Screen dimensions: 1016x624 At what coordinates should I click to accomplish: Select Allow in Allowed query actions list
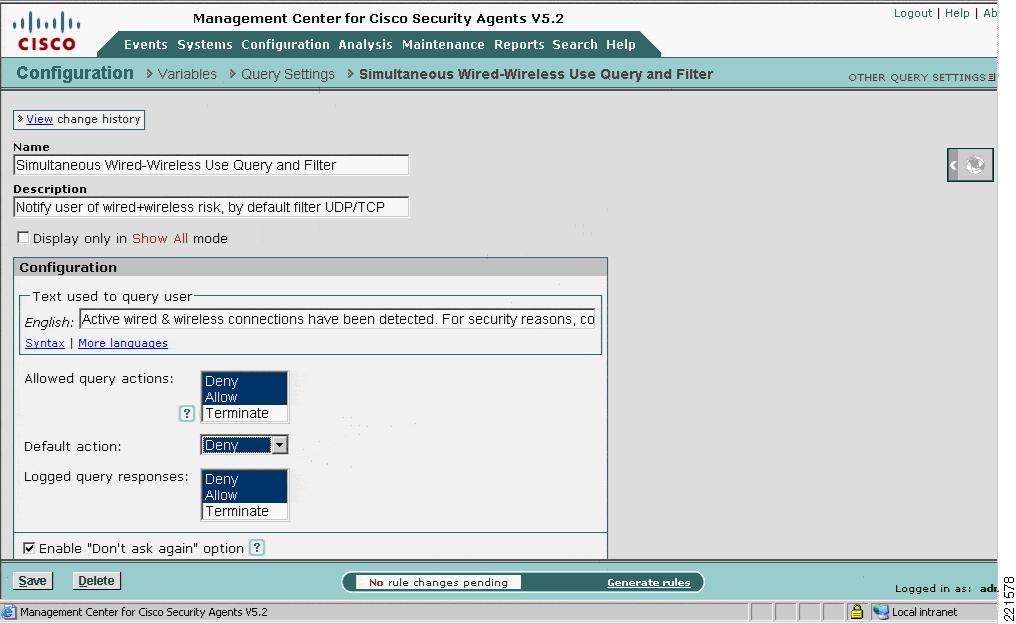(244, 397)
